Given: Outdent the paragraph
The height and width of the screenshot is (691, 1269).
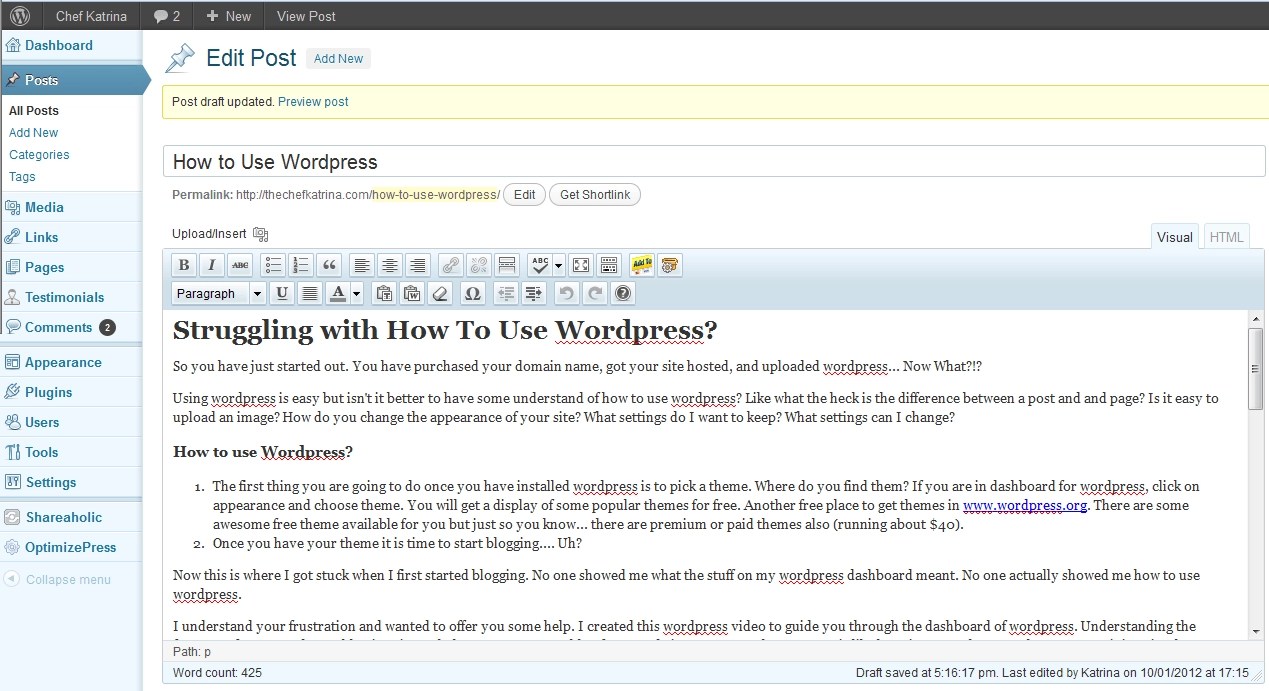Looking at the screenshot, I should [x=506, y=293].
